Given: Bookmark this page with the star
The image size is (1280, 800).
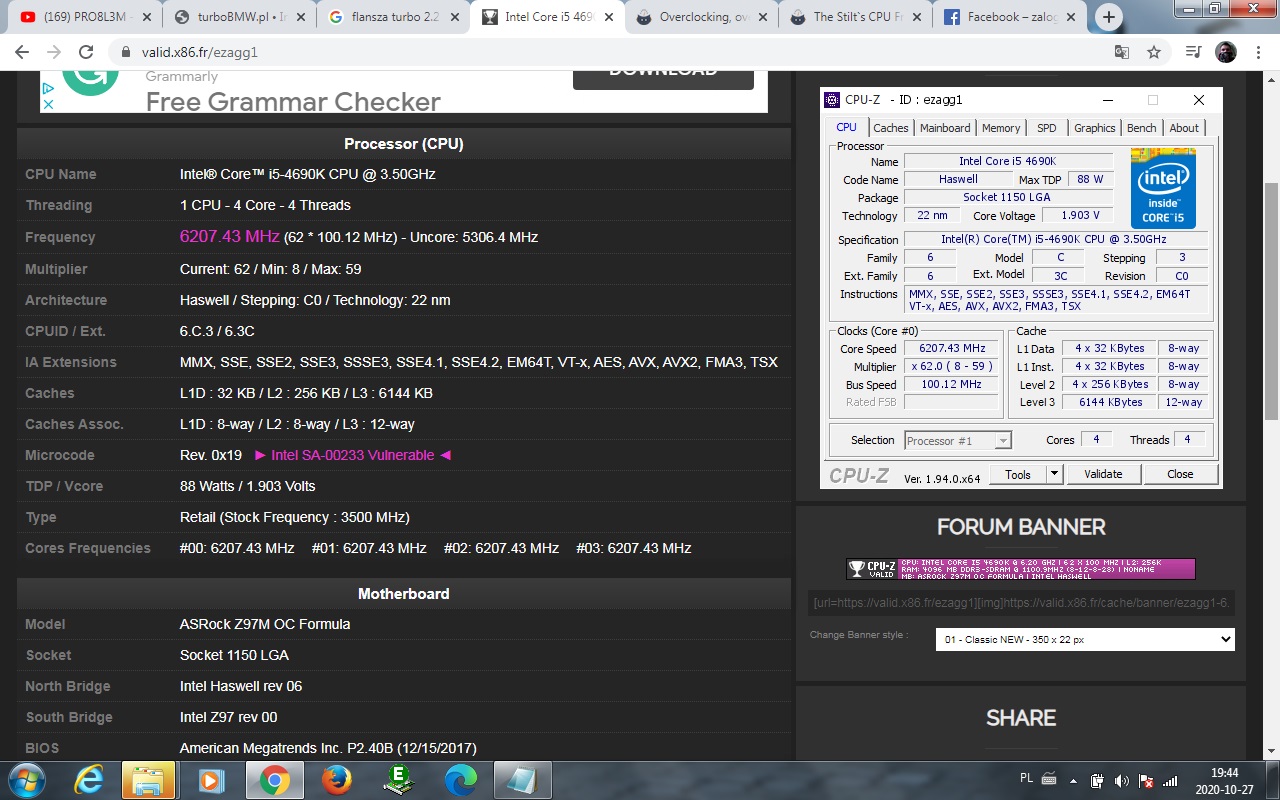Looking at the screenshot, I should (1154, 52).
